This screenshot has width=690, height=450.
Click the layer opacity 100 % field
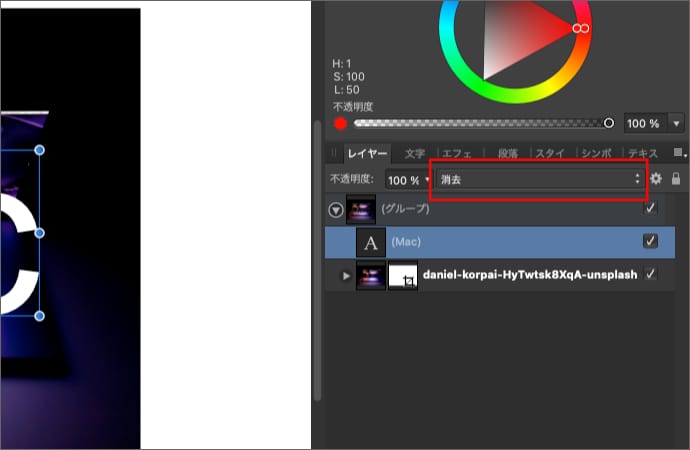[404, 180]
